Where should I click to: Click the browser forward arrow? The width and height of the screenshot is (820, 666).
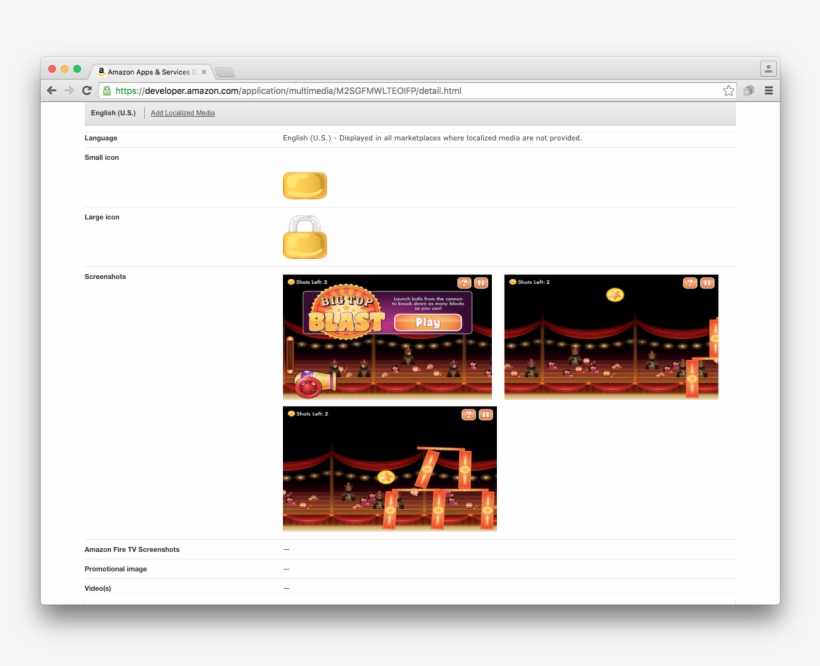(69, 90)
